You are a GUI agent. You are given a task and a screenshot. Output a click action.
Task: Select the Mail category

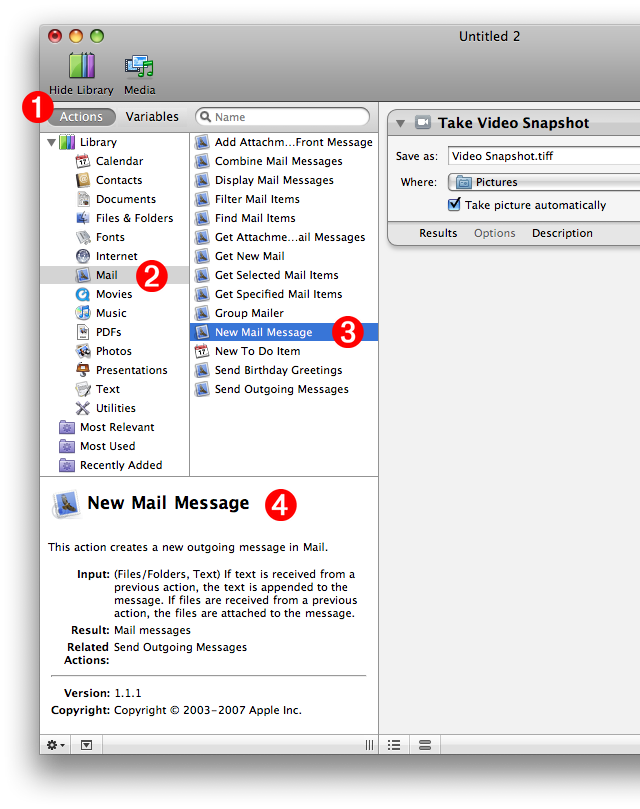pos(115,275)
